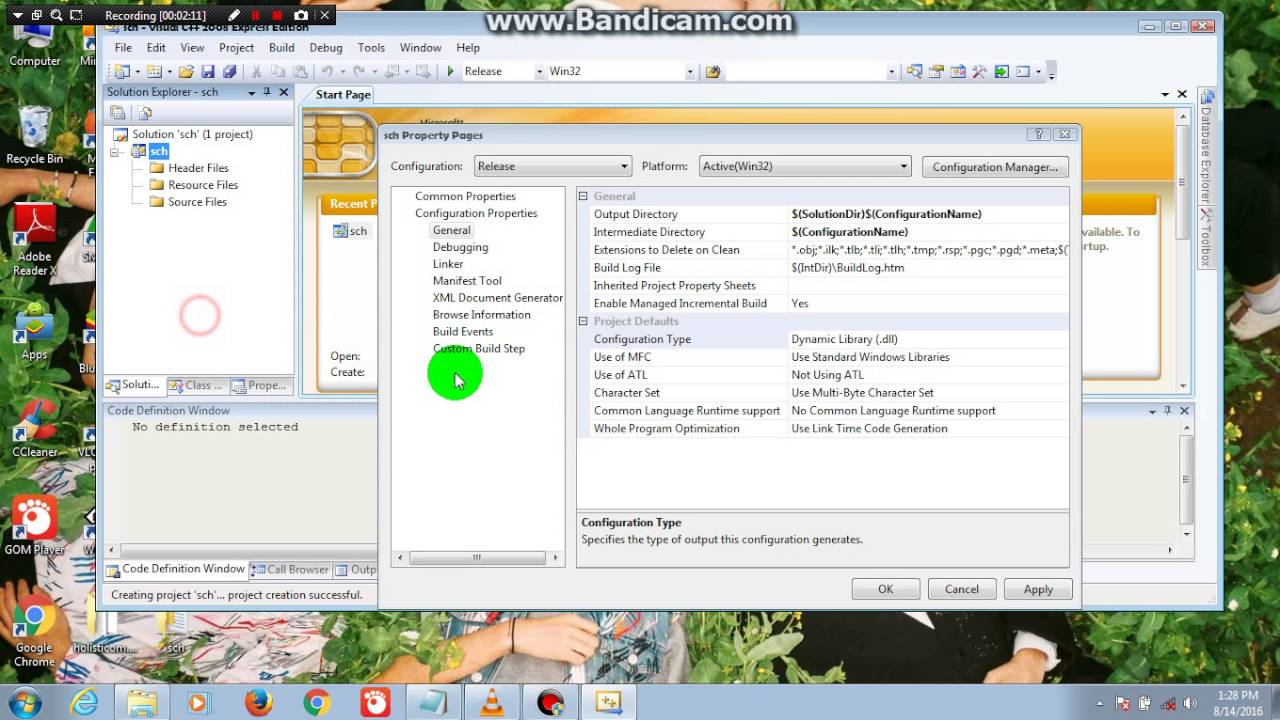Image resolution: width=1280 pixels, height=720 pixels.
Task: Open Configuration Manager
Action: coord(995,167)
